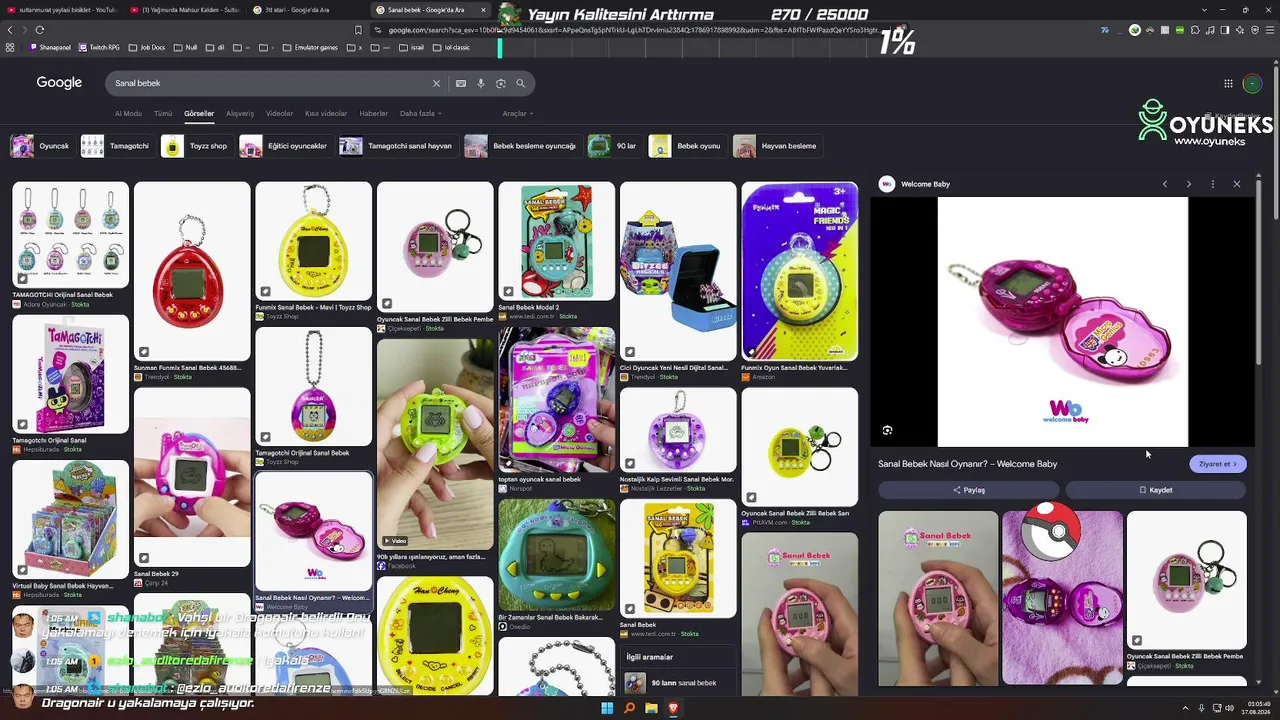Open the 'lol classic' bookmark folder

451,47
